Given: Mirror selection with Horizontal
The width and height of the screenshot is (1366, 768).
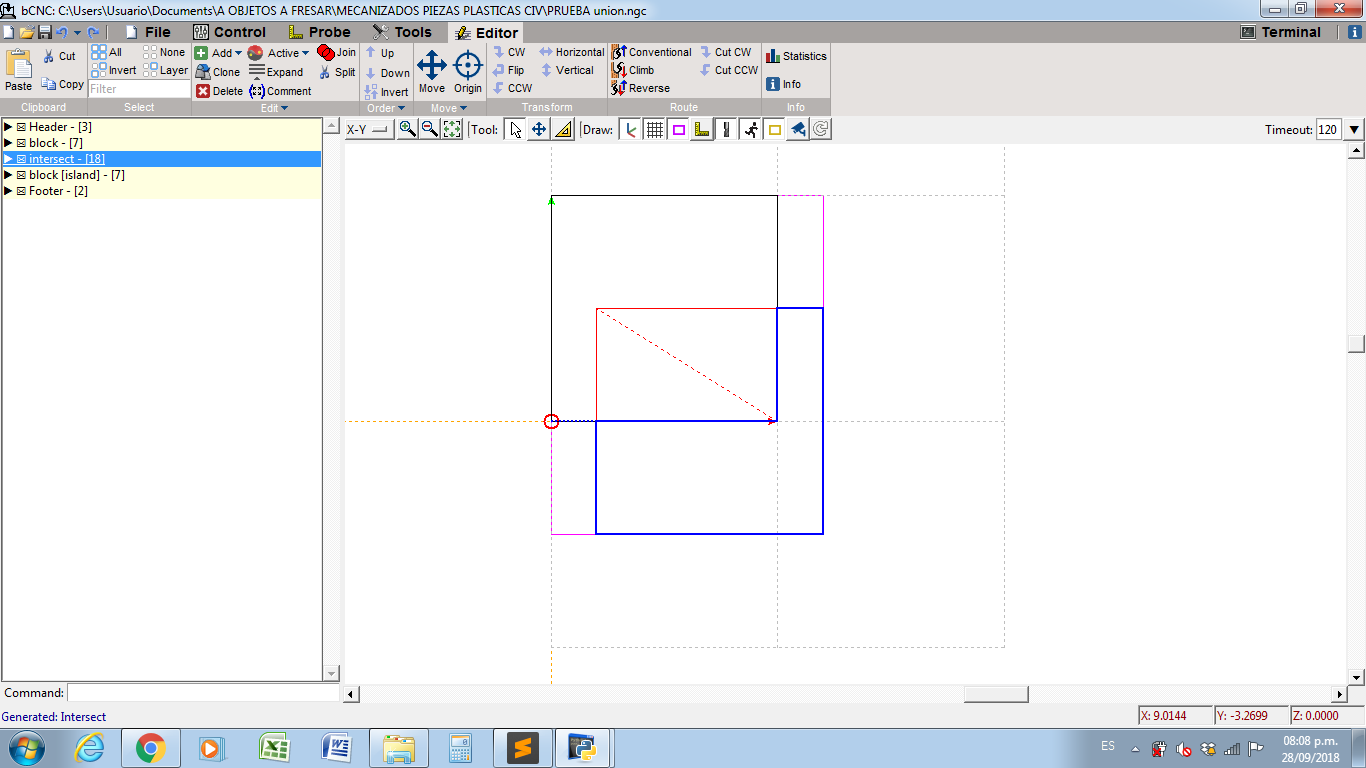Looking at the screenshot, I should point(571,52).
